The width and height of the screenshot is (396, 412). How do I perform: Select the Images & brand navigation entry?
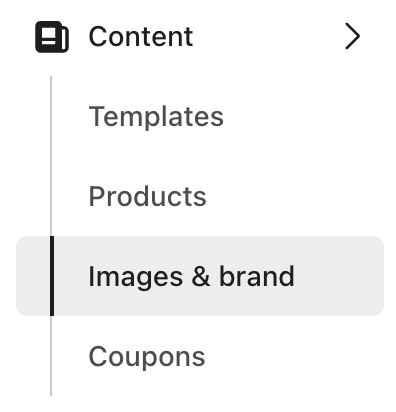pos(200,276)
